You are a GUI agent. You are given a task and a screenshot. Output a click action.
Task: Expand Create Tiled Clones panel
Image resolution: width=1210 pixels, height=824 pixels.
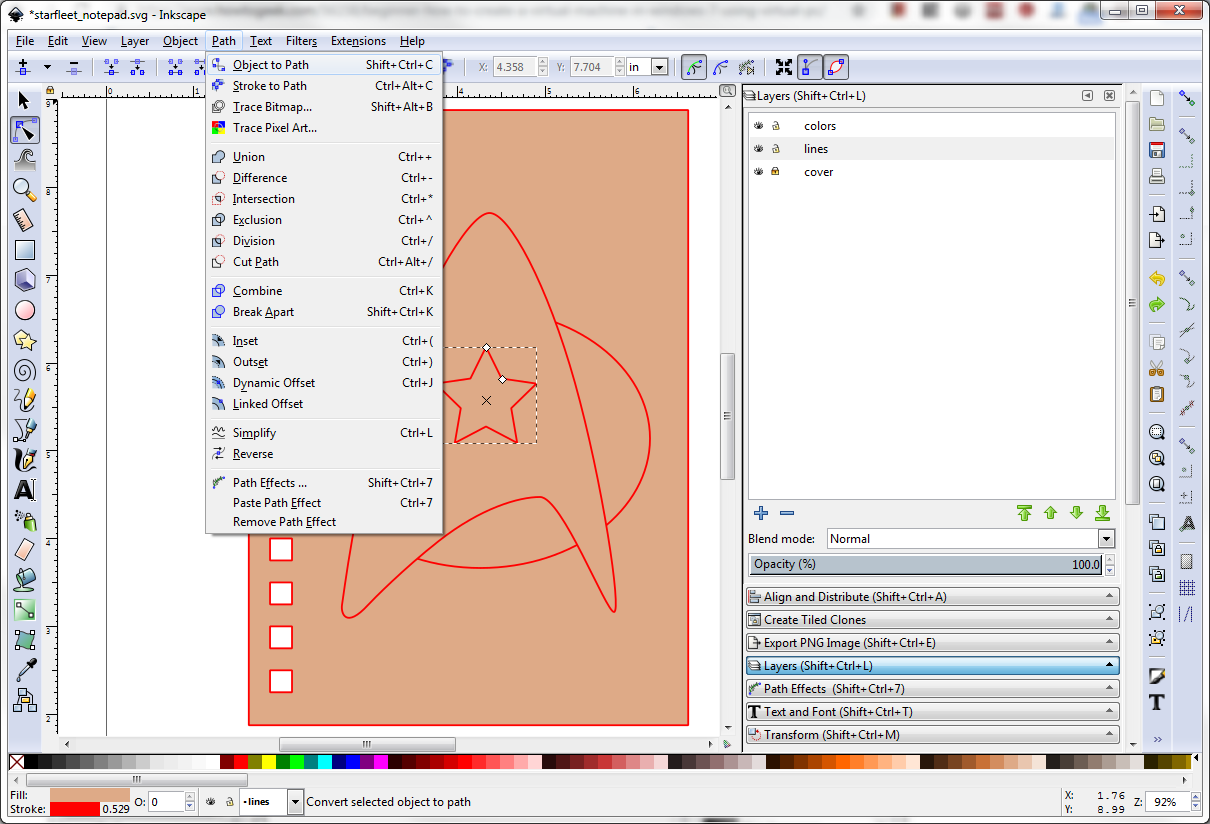[x=933, y=620]
